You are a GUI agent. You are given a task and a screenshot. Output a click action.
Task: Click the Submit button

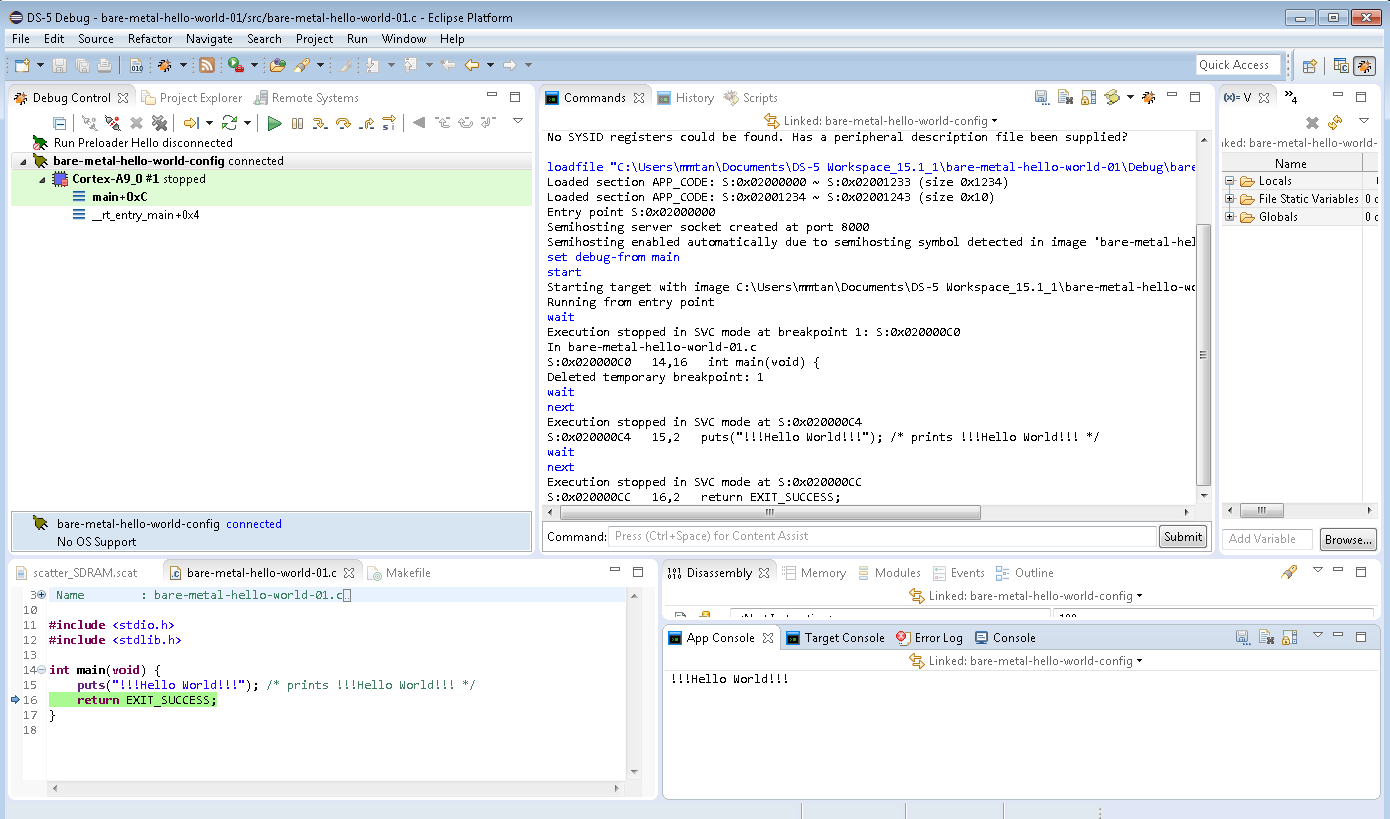click(x=1182, y=537)
